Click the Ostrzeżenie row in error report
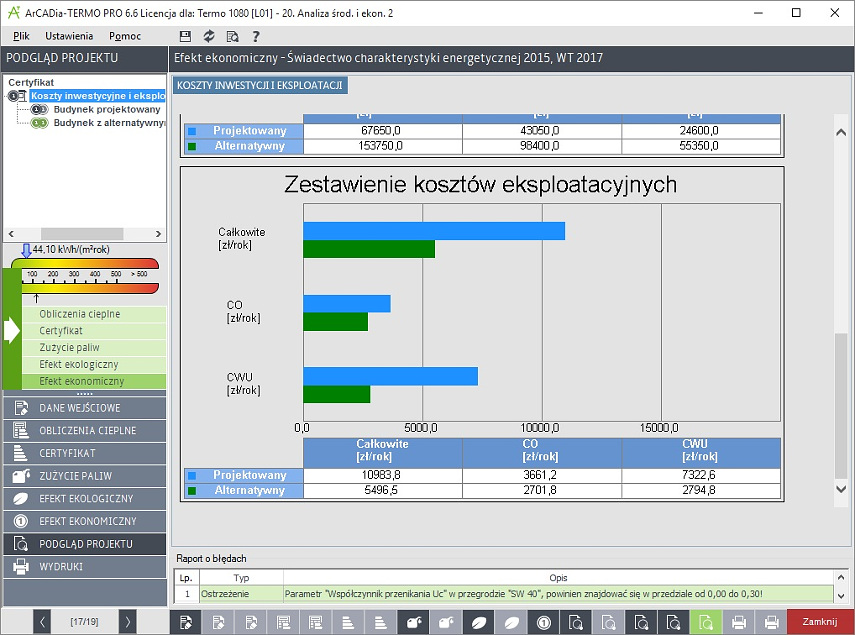This screenshot has height=635, width=855. [x=504, y=594]
